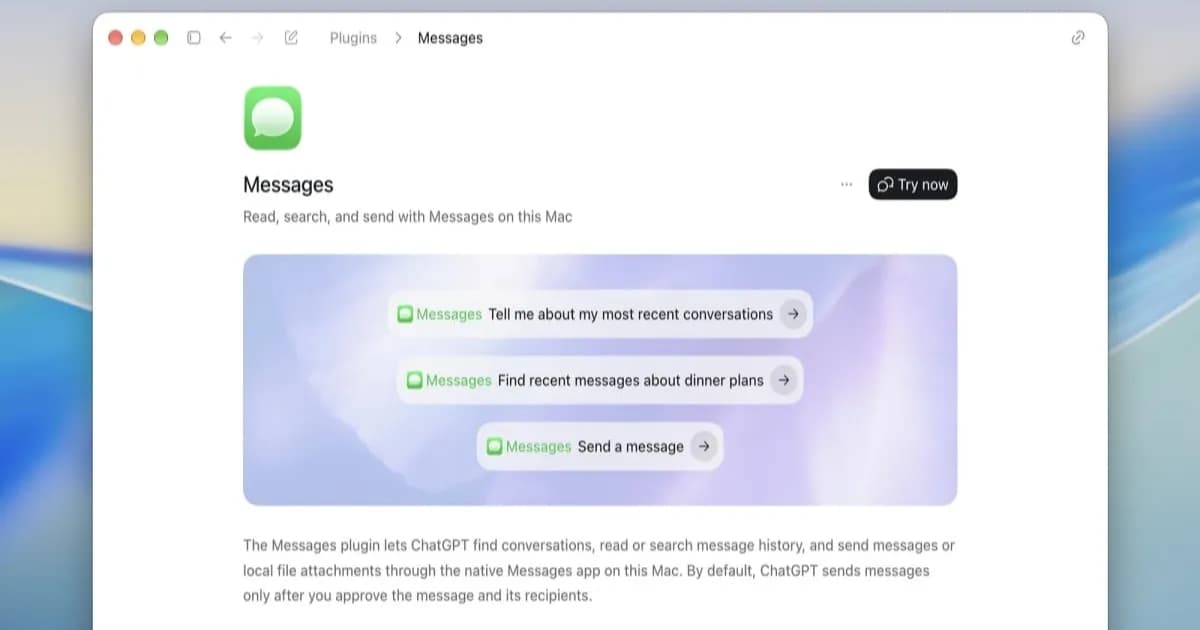The width and height of the screenshot is (1200, 630).
Task: Open the Plugins breadcrumb
Action: tap(353, 38)
